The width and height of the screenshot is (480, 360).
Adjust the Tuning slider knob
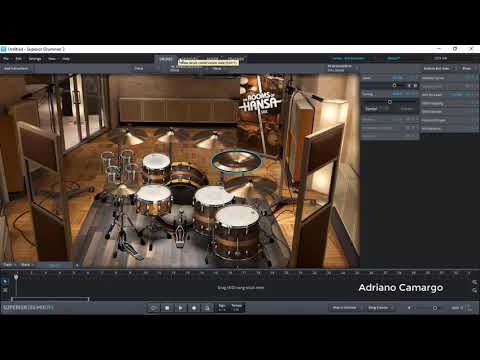(x=390, y=102)
